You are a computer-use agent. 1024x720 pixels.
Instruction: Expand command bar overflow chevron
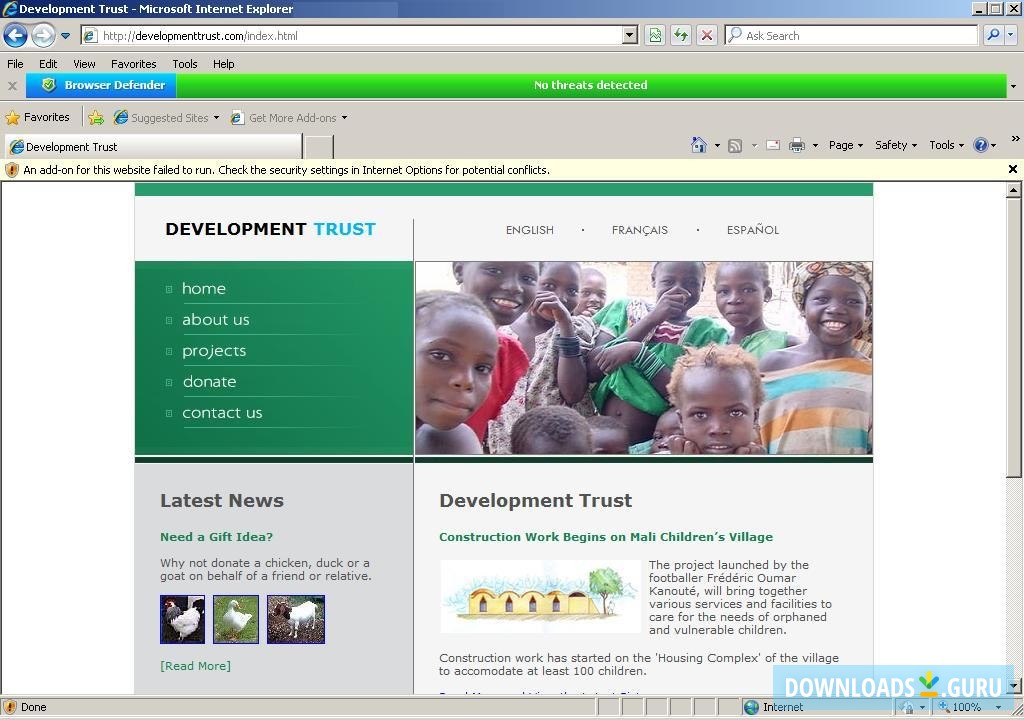[1015, 139]
